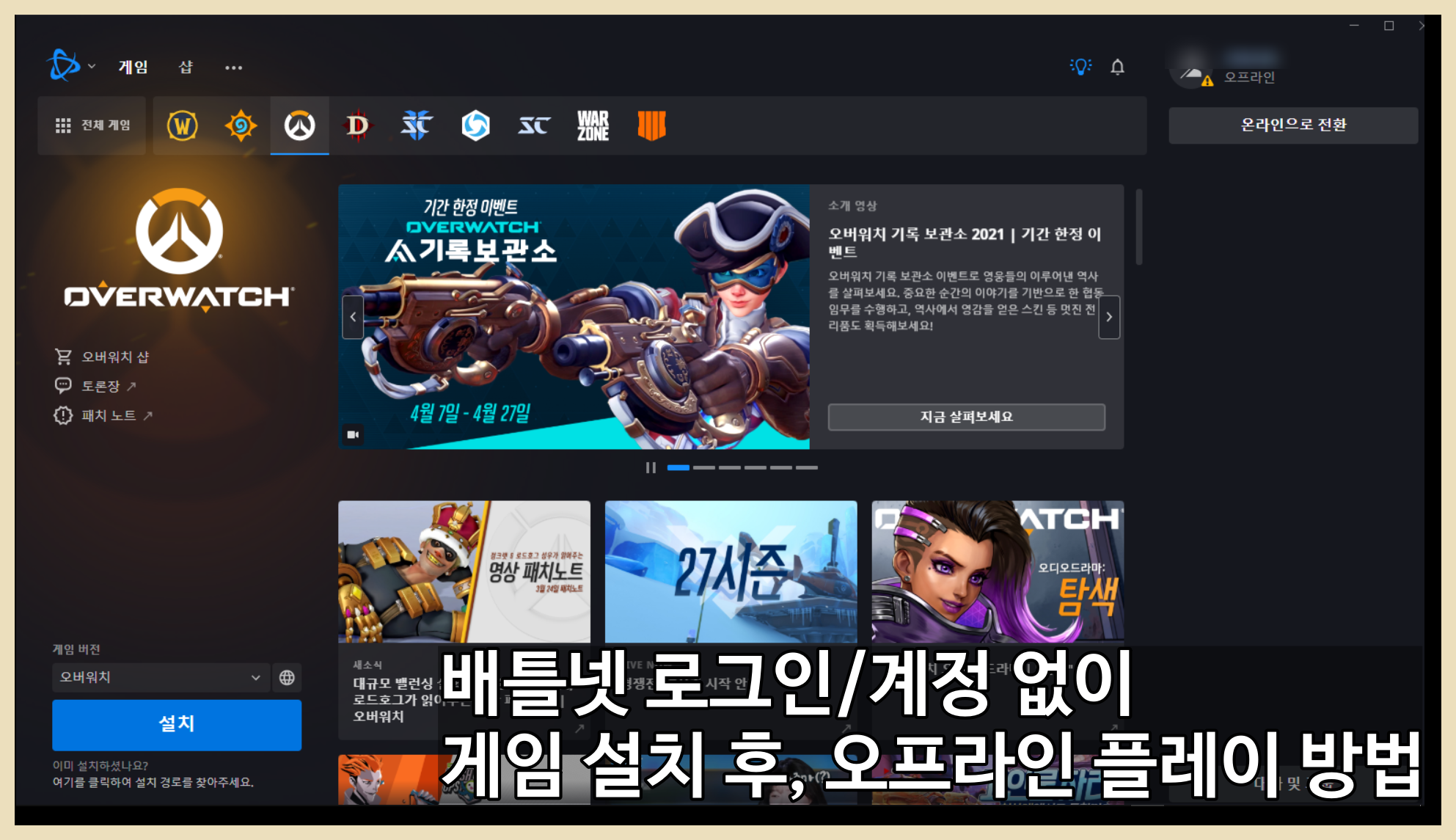The width and height of the screenshot is (1456, 840).
Task: Select the Diablo icon
Action: (x=358, y=125)
